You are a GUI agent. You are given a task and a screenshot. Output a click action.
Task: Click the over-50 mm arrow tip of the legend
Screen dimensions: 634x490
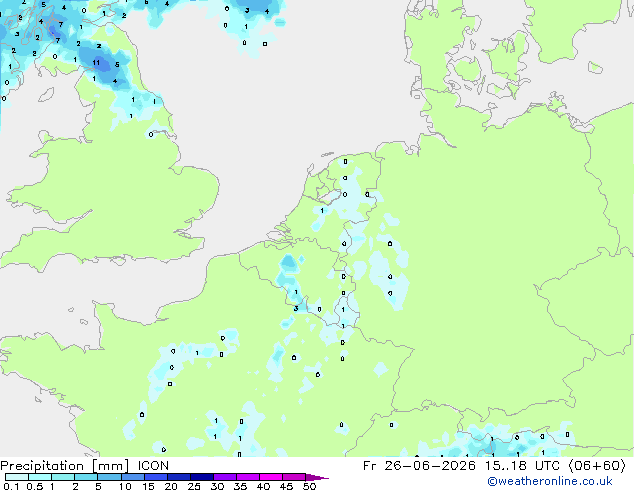click(317, 477)
